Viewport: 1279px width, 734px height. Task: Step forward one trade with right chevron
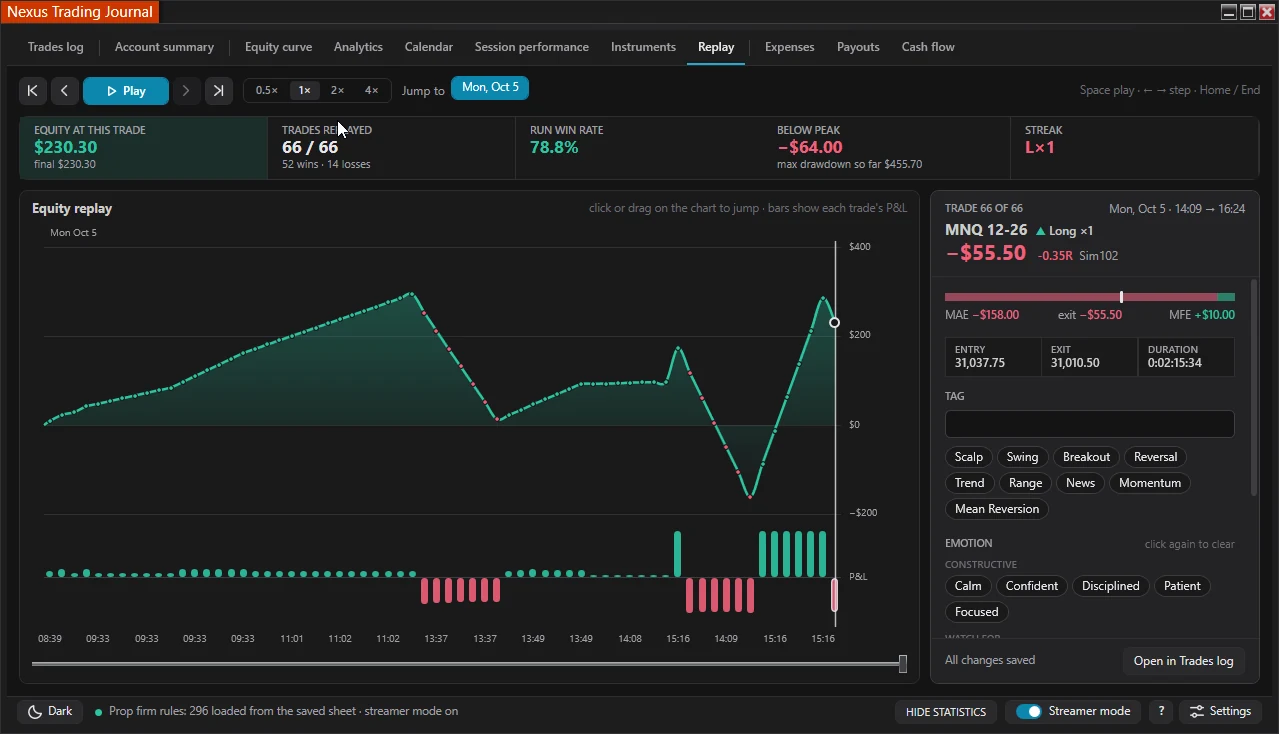click(x=186, y=91)
